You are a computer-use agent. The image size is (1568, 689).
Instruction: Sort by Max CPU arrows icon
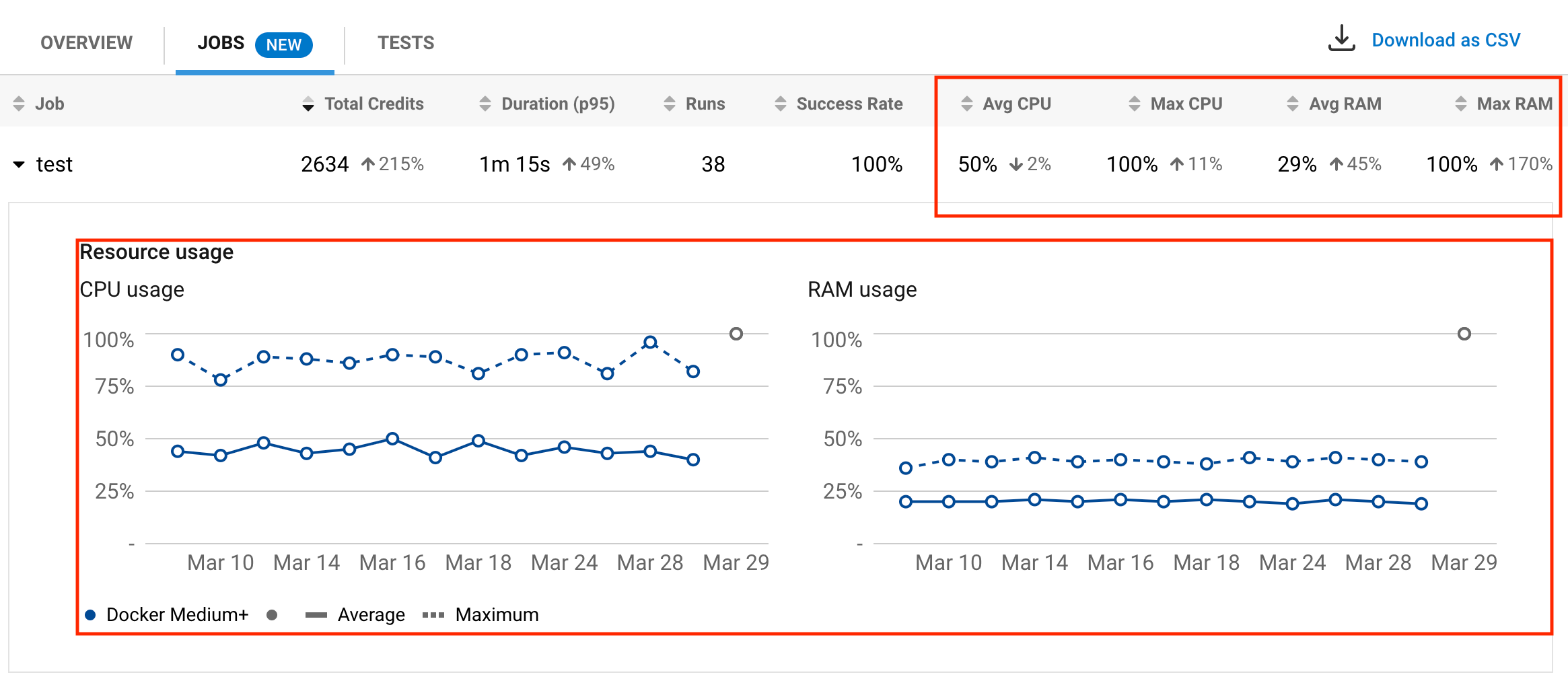click(1135, 104)
